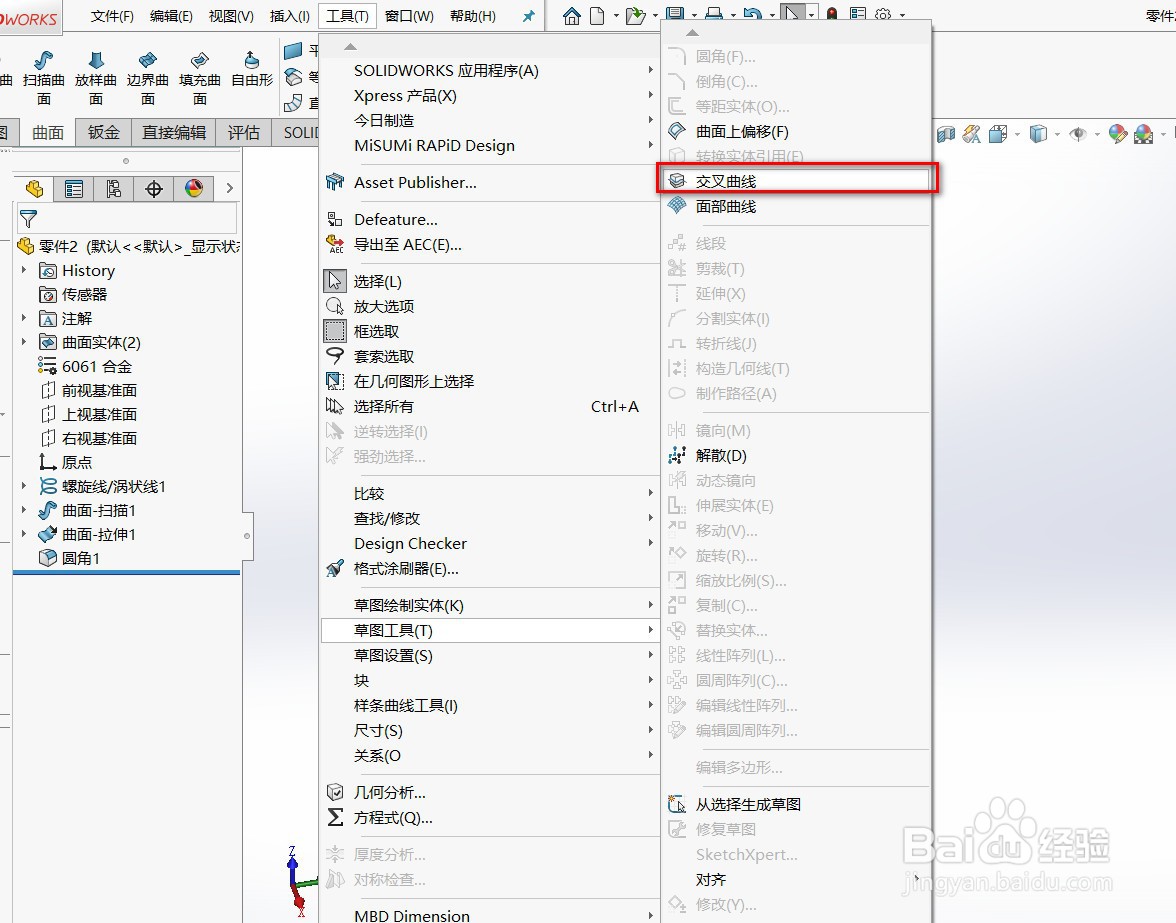Select 曲面上偏移(F) in submenu
The image size is (1176, 923).
pos(797,131)
